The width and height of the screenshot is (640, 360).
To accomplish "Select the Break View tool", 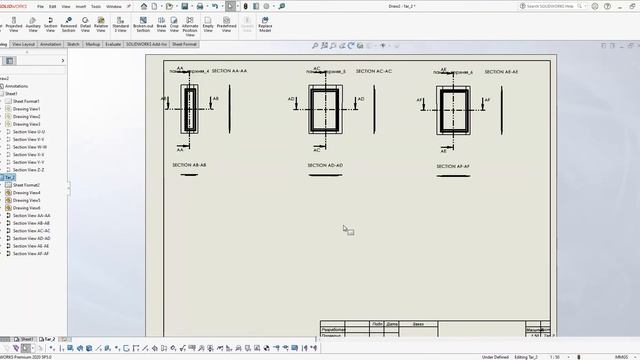I will pyautogui.click(x=162, y=24).
